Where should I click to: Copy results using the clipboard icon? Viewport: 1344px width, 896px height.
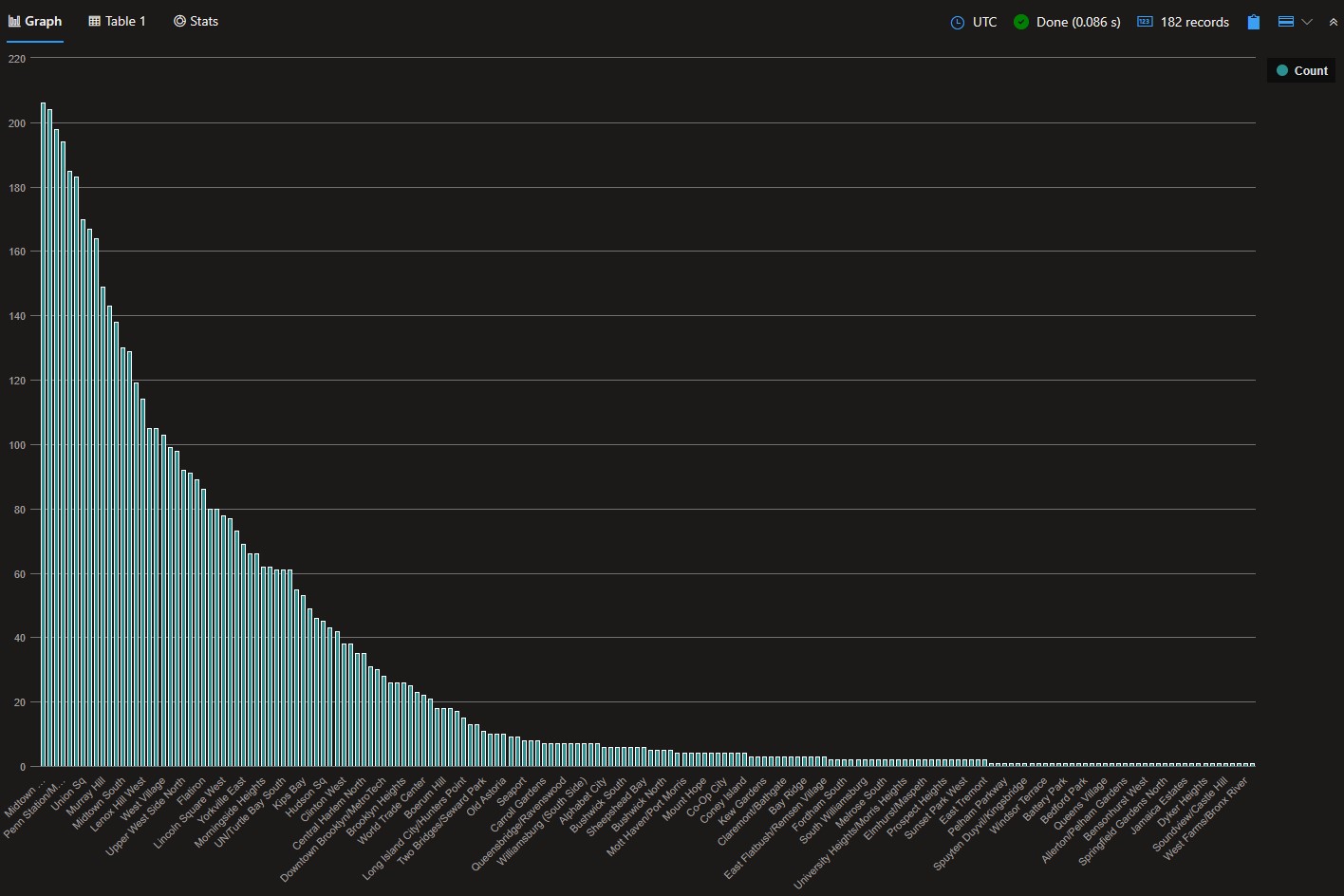pos(1253,22)
